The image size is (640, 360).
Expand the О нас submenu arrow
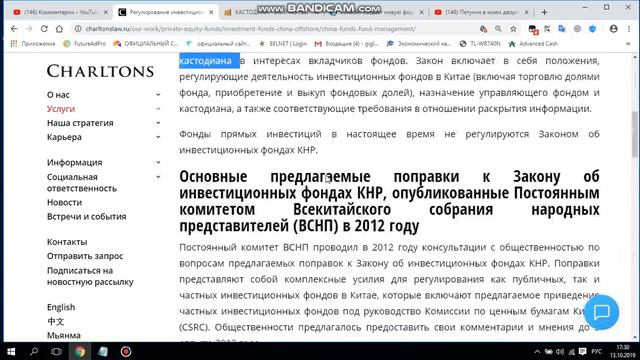pyautogui.click(x=158, y=95)
